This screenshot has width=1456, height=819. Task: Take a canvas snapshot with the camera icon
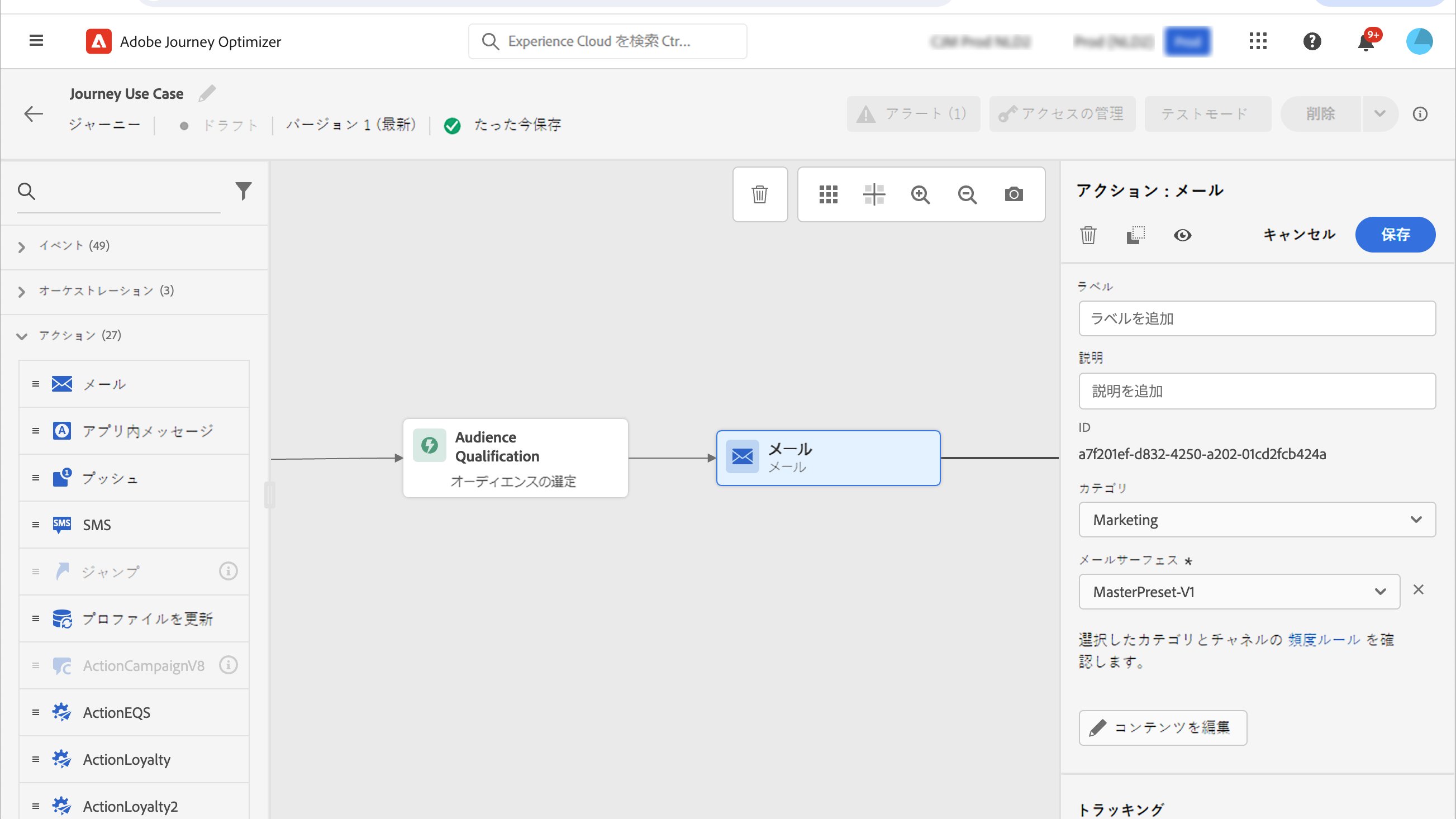coord(1014,194)
